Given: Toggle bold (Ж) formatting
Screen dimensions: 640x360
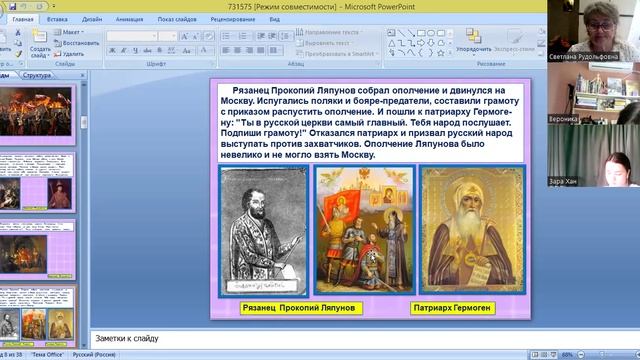Looking at the screenshot, I should [112, 51].
